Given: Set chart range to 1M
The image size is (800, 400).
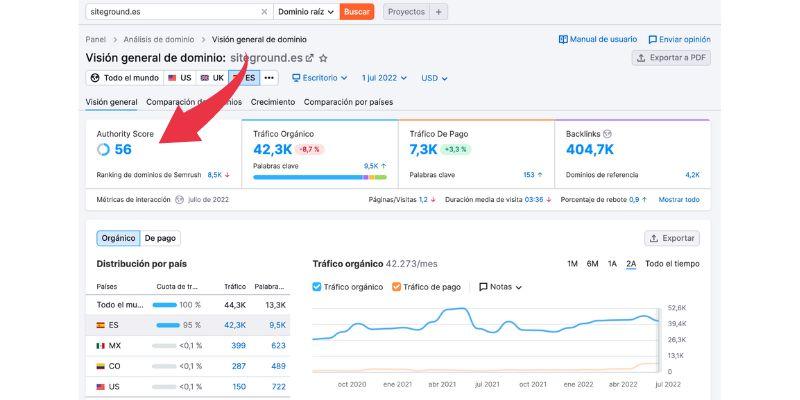Looking at the screenshot, I should (x=572, y=264).
